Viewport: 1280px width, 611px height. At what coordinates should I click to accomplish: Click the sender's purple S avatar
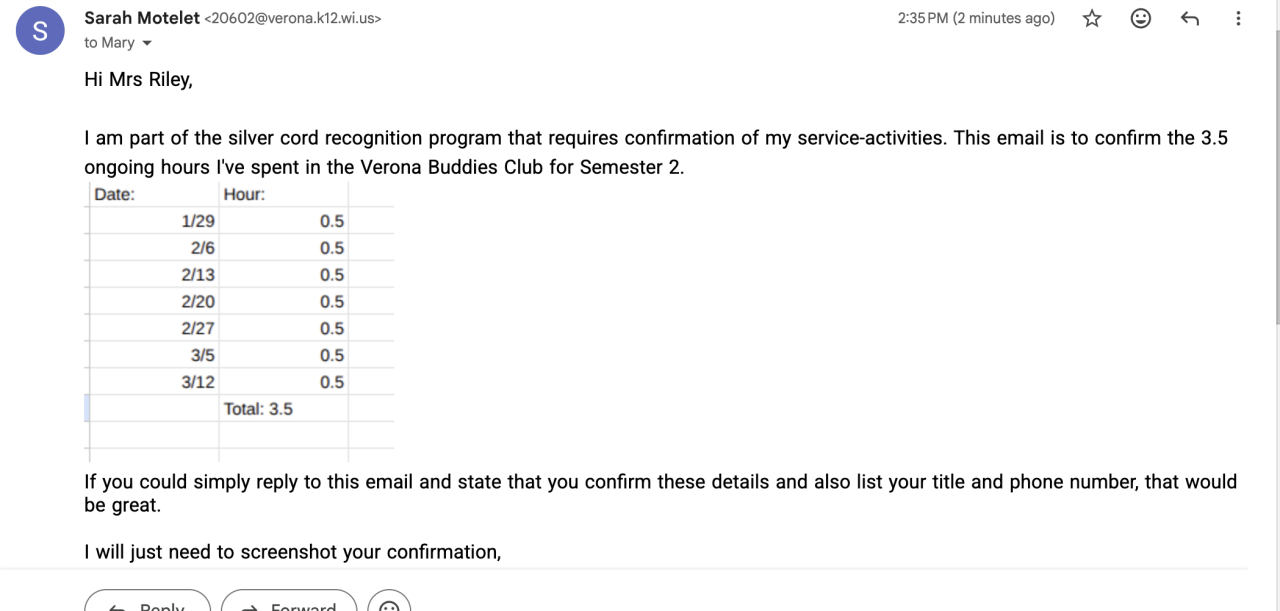pos(40,30)
